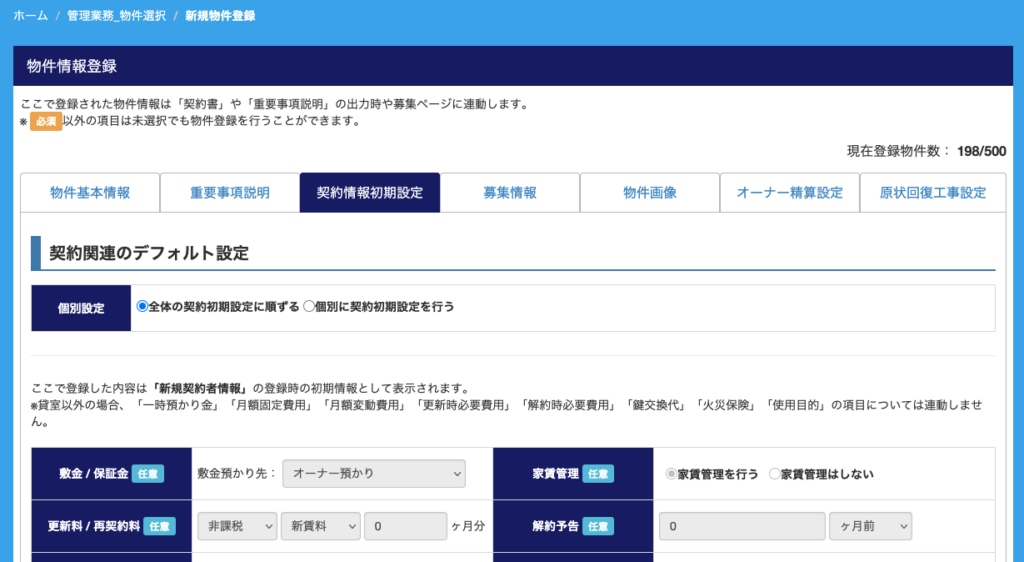The height and width of the screenshot is (562, 1024).
Task: Click the 任意 badge beside 敷金 / 保証金
Action: point(148,474)
